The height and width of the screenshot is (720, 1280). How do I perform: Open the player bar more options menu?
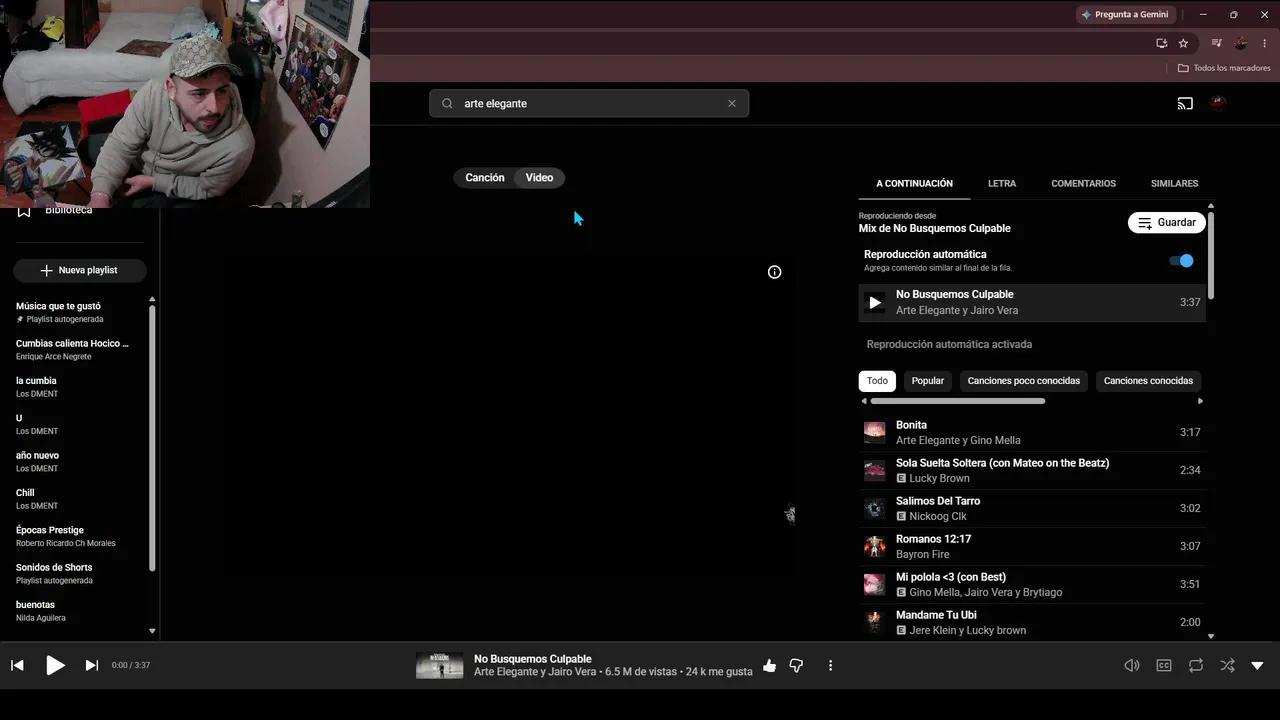(x=830, y=665)
